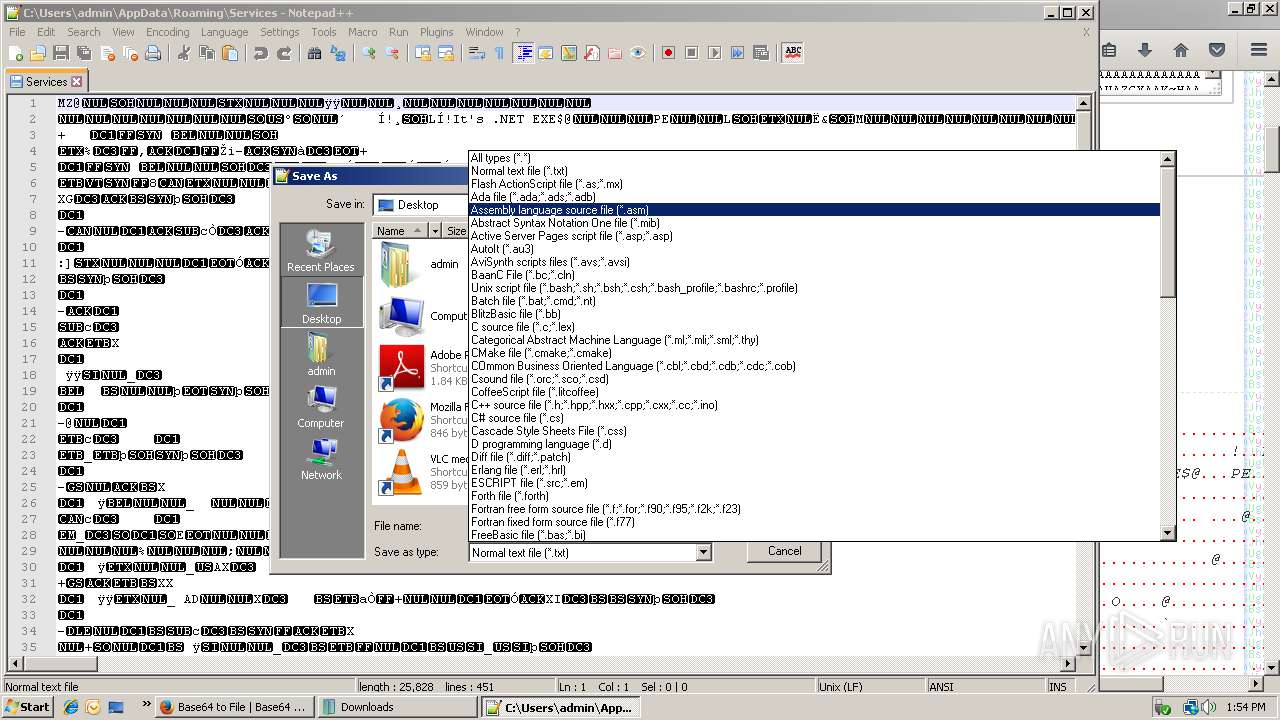Click the Replace toolbar icon

pos(338,53)
